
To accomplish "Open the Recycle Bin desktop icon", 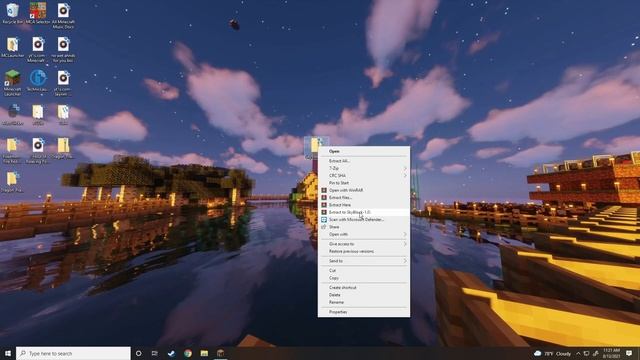I will 12,13.
